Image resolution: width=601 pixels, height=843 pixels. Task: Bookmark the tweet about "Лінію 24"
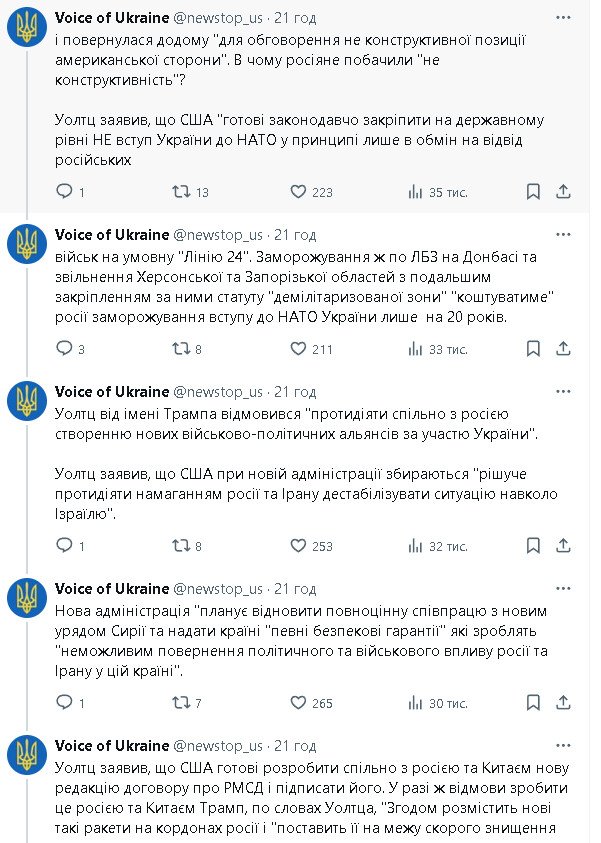point(534,348)
